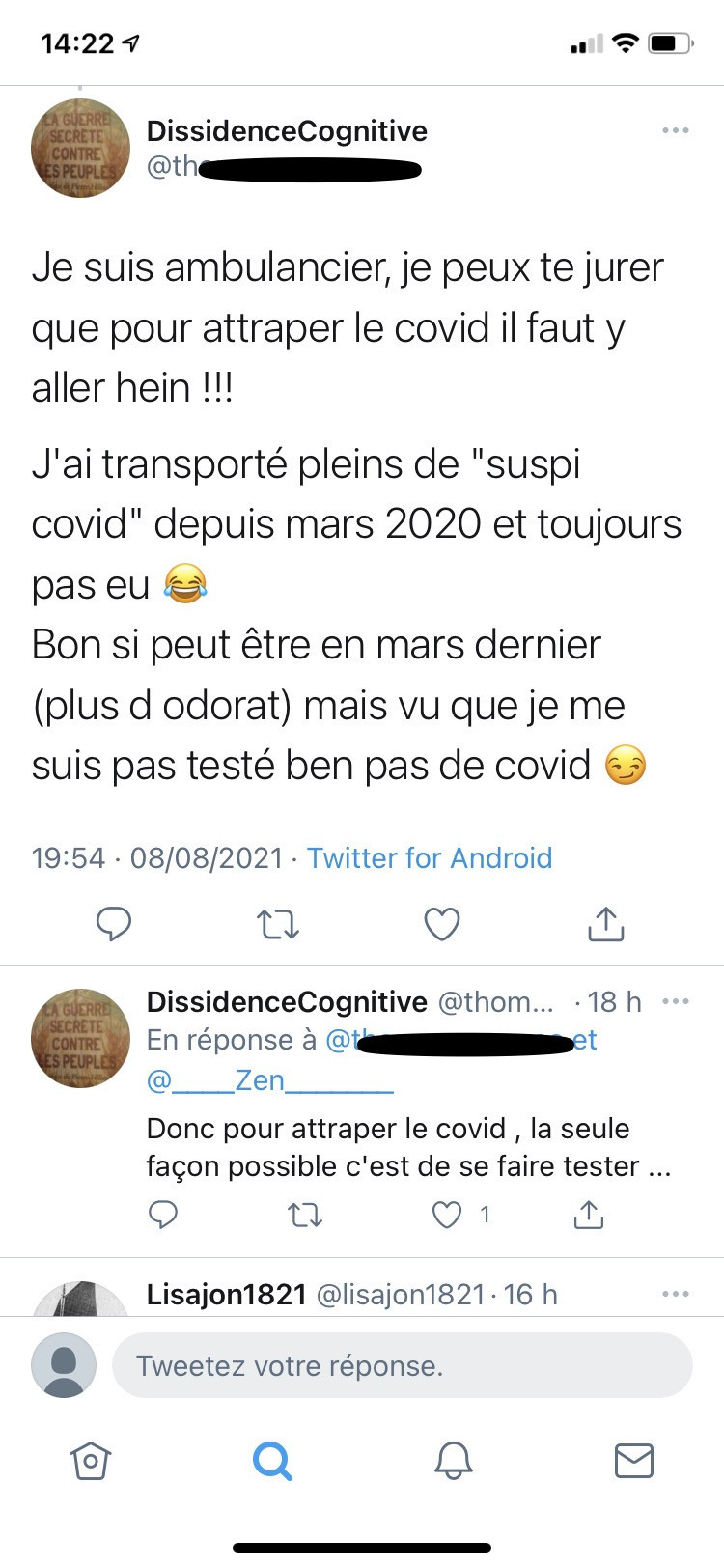The image size is (724, 1568).
Task: Share the main tweet
Action: point(606,924)
